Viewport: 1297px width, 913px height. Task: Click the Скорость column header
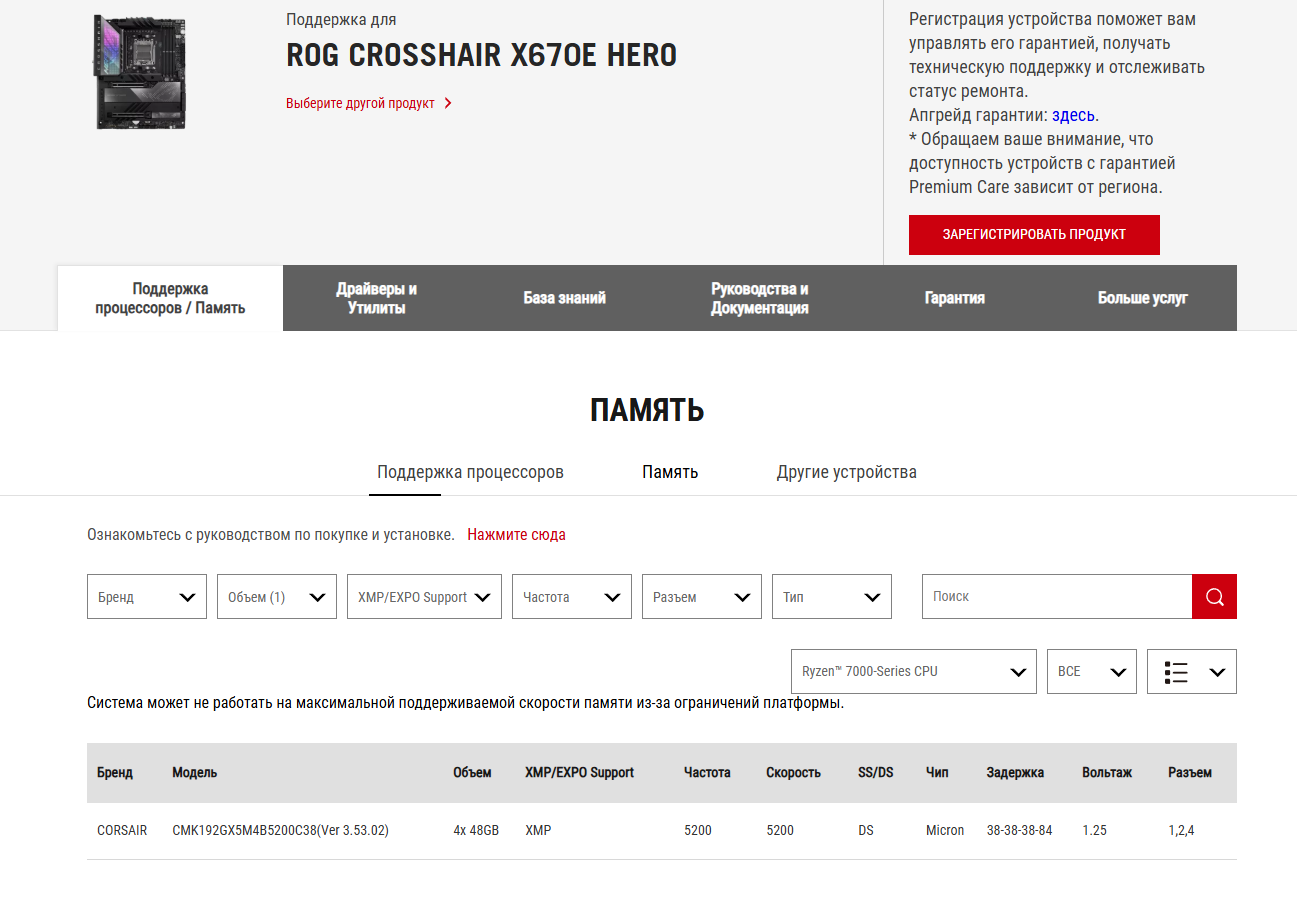794,773
